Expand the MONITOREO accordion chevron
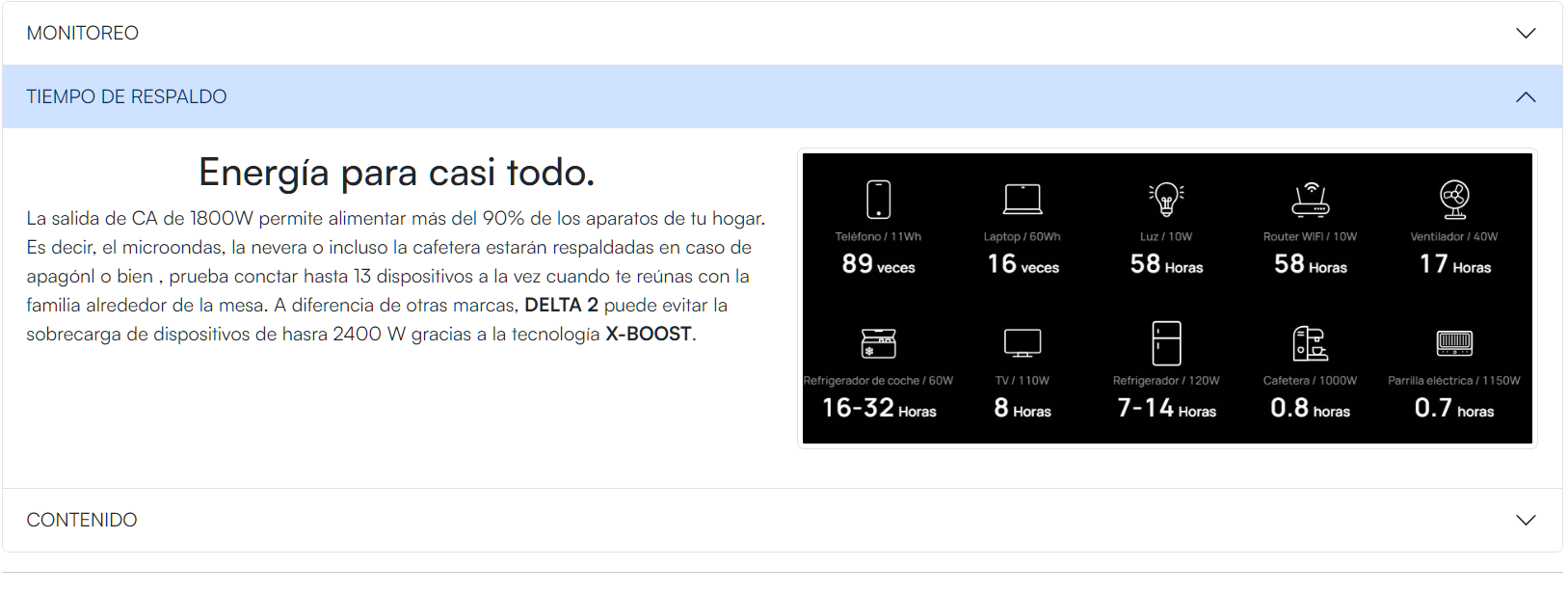The width and height of the screenshot is (1568, 593). tap(1526, 33)
